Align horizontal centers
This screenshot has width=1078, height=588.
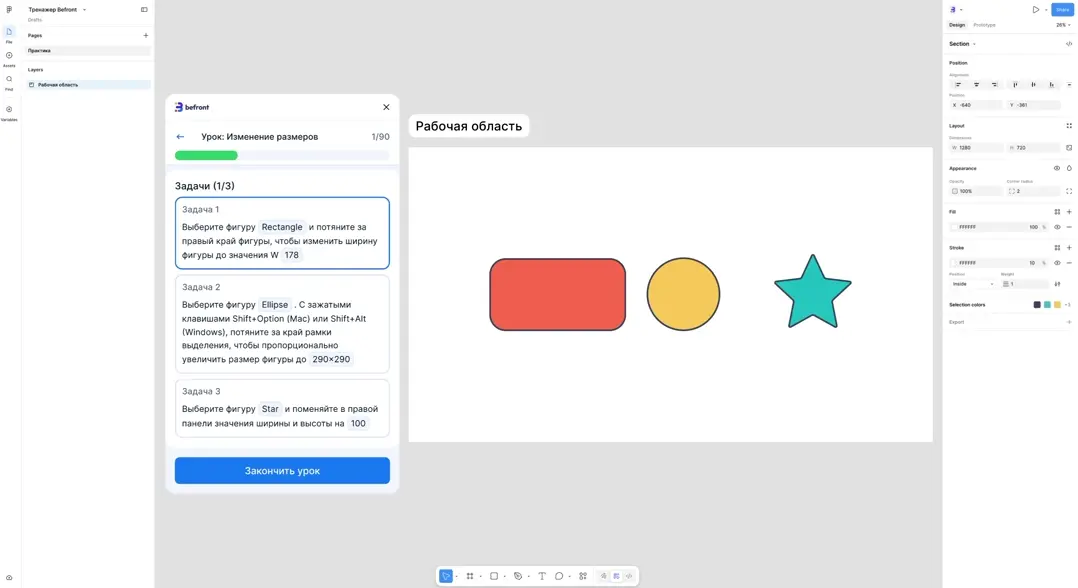(976, 85)
